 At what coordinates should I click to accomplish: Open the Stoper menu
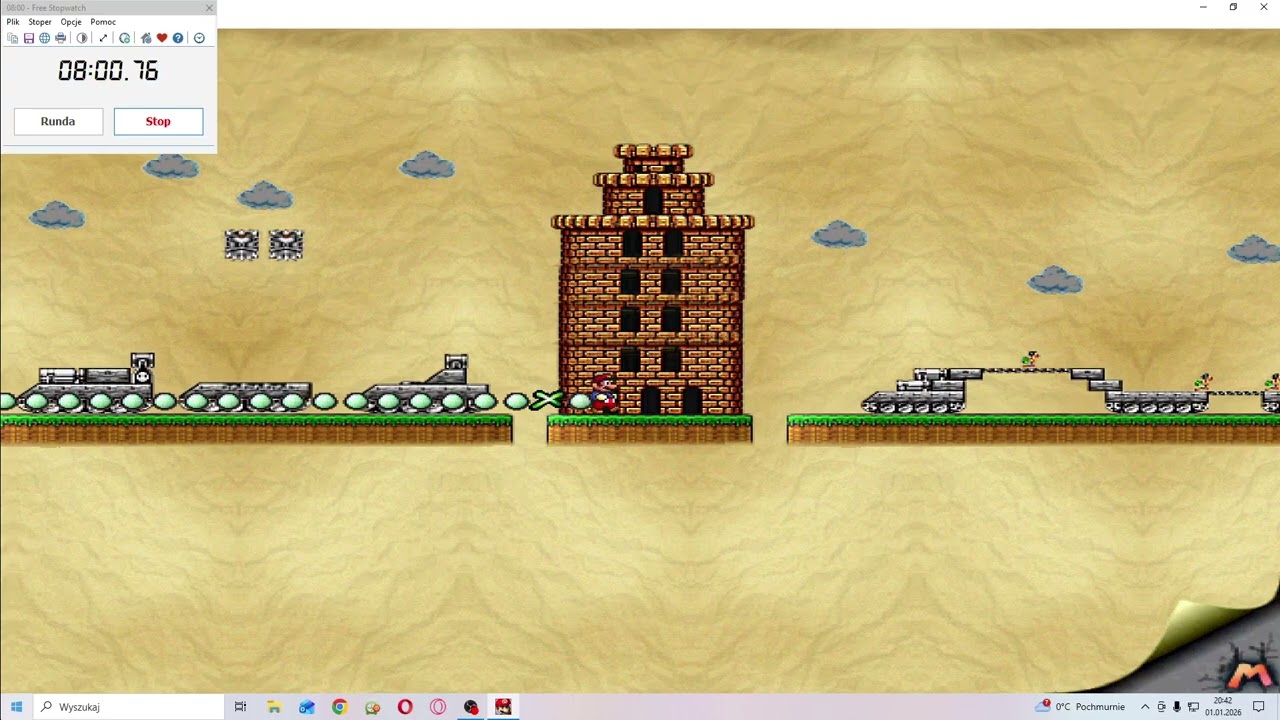[40, 22]
